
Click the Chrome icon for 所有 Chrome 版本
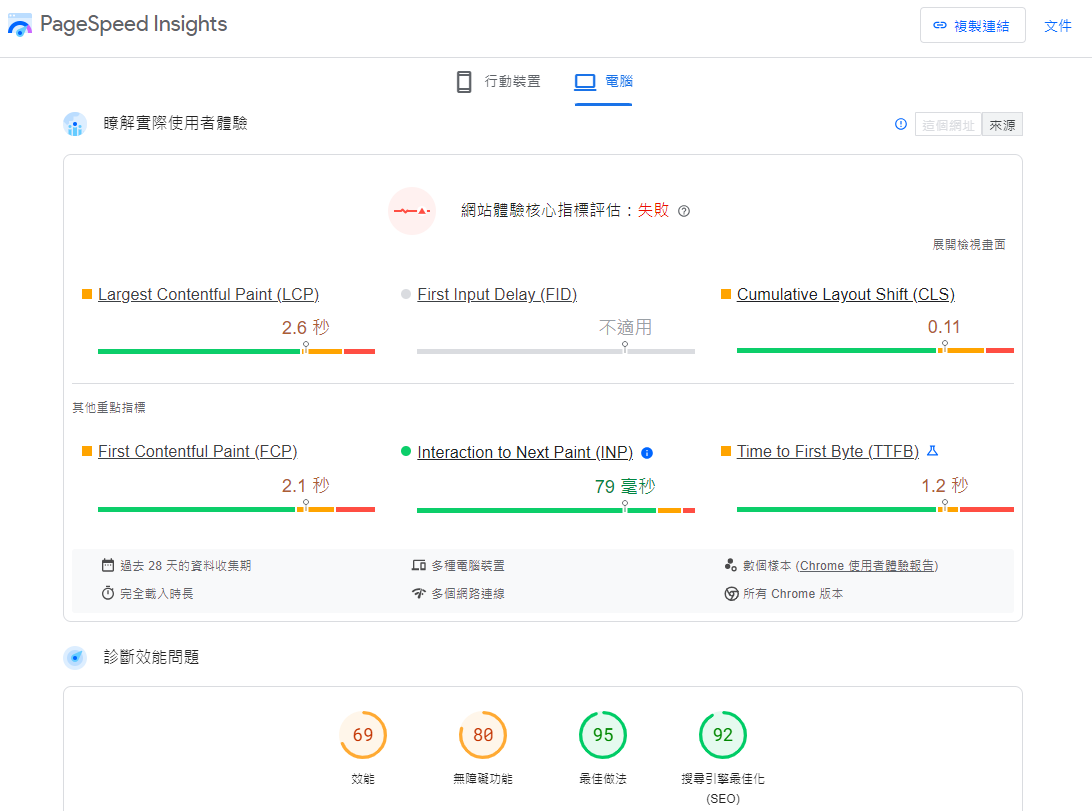click(x=731, y=594)
